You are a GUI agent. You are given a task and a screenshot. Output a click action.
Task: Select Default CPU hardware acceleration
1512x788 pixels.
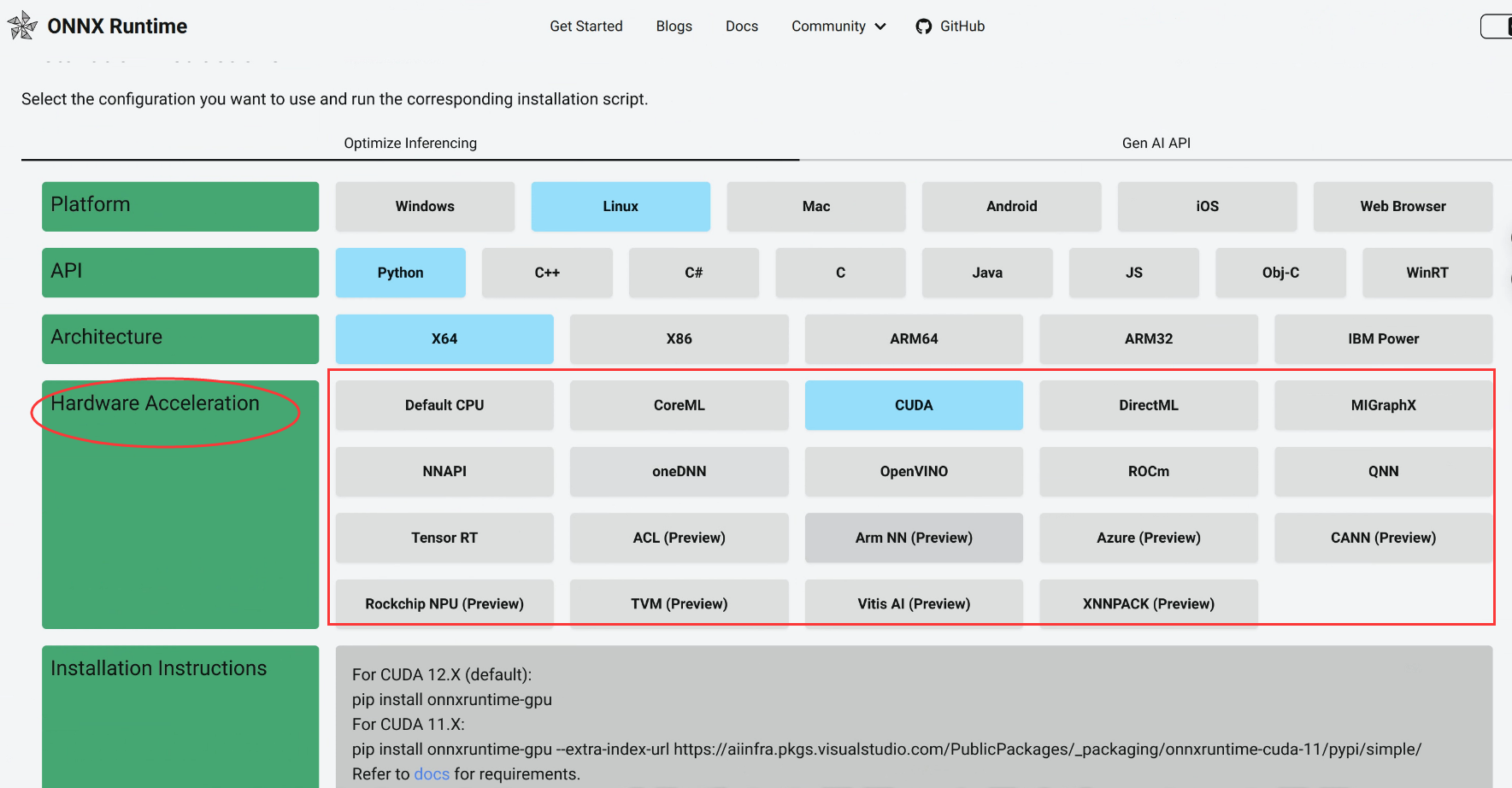point(444,405)
